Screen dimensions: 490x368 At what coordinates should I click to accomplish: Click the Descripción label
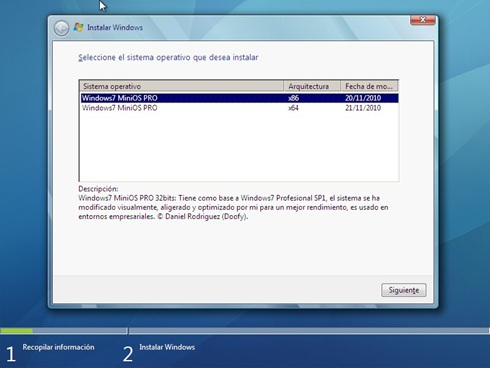[x=98, y=189]
